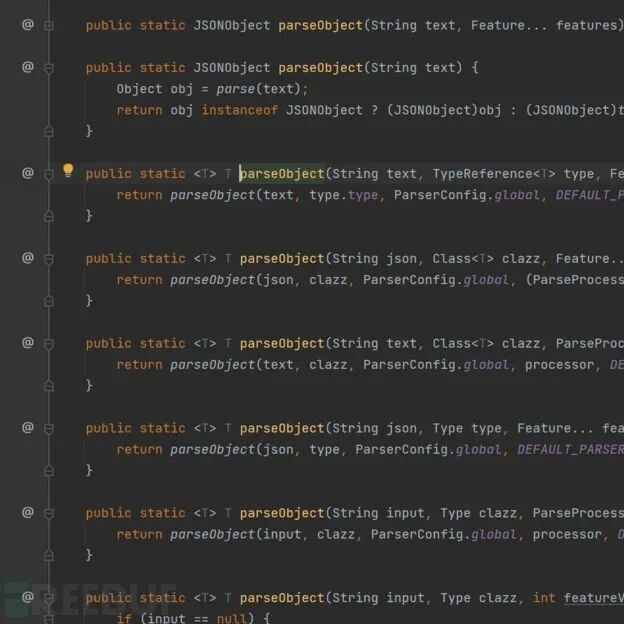
Task: Click gutter @ icon for parseObject(String text, Class<T> clazz
Action: pyautogui.click(x=27, y=343)
